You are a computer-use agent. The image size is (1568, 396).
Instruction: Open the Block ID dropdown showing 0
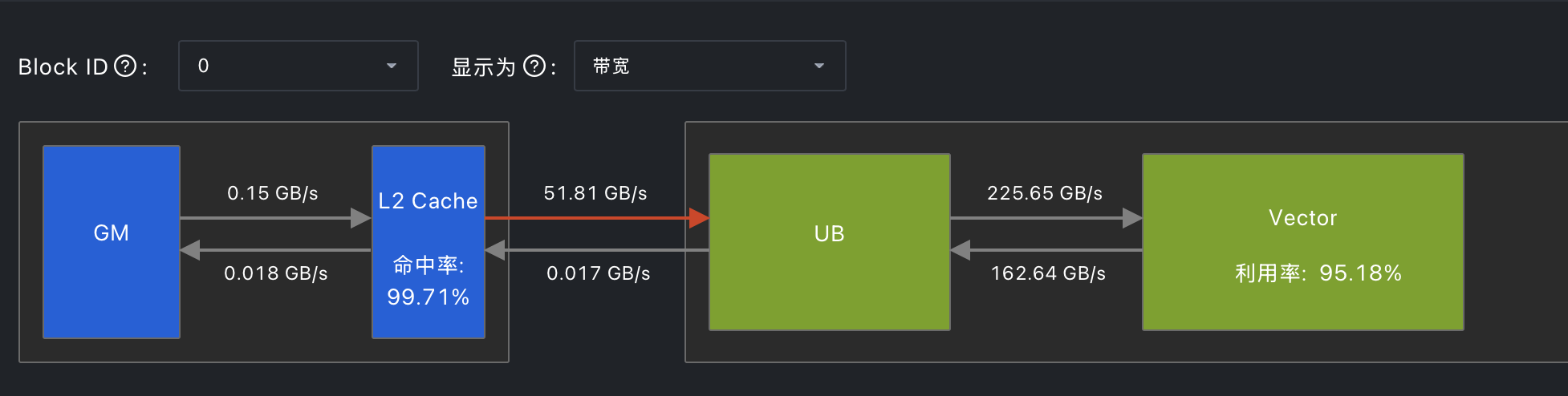coord(299,66)
